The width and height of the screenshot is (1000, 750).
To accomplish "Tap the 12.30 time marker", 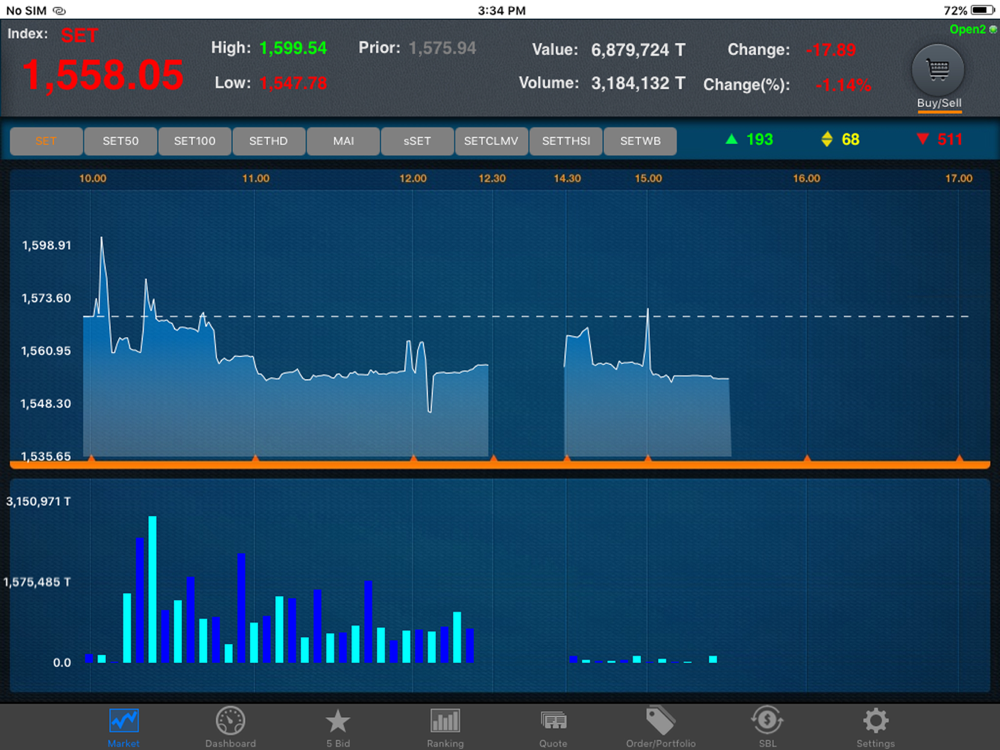I will (x=492, y=179).
